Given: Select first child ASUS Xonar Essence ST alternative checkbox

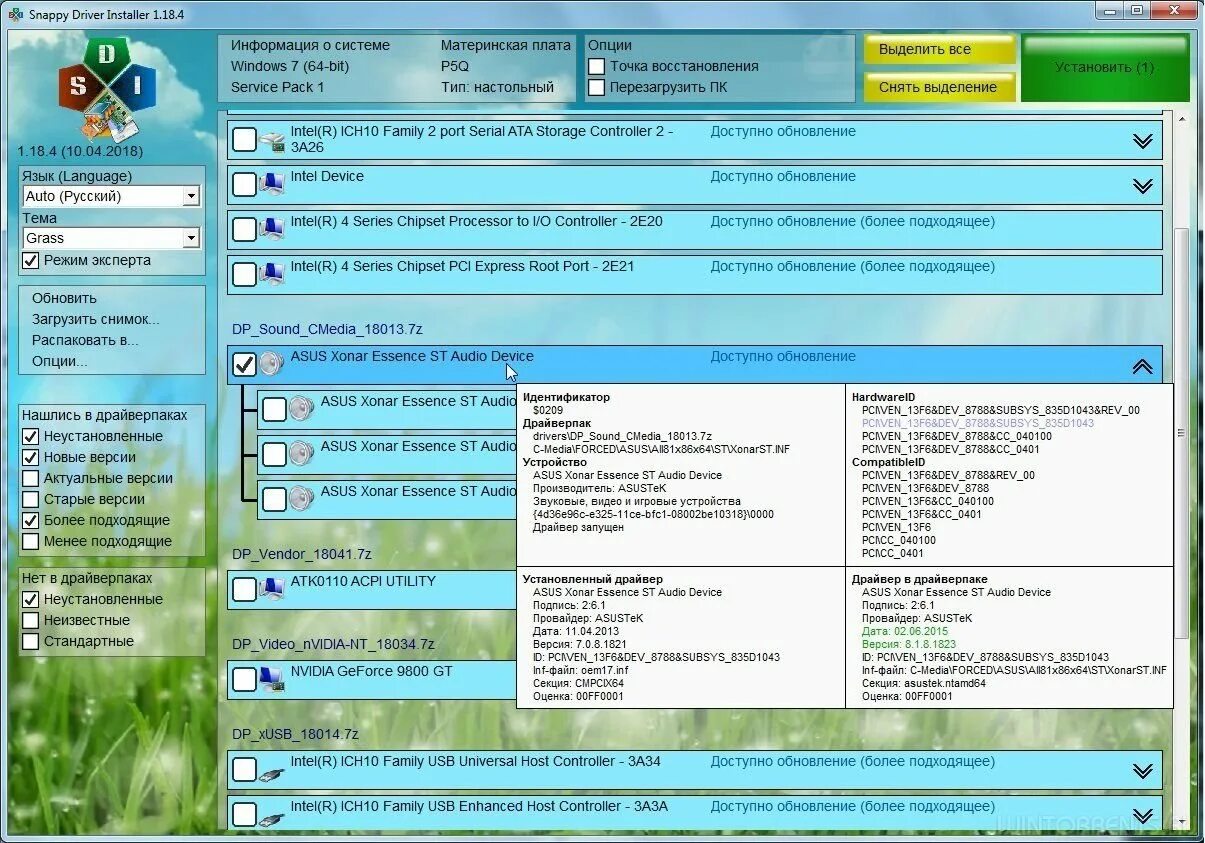Looking at the screenshot, I should point(274,409).
